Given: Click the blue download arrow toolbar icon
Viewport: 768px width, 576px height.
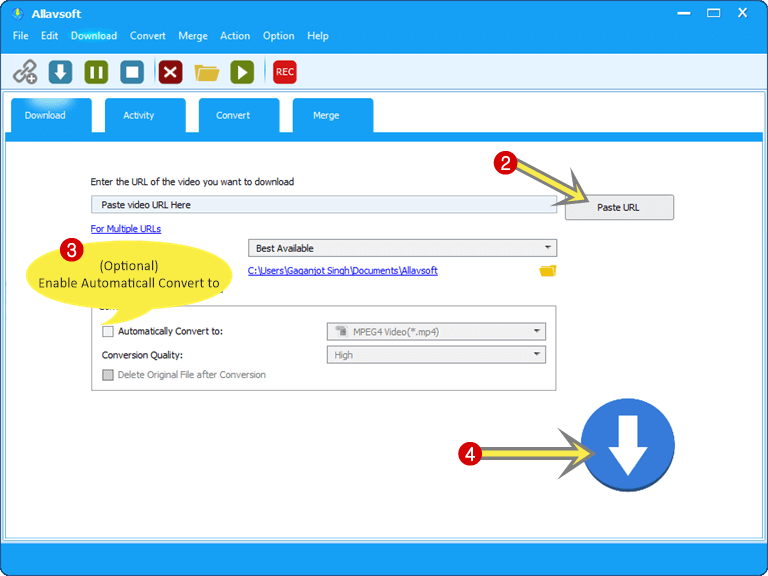Looking at the screenshot, I should click(x=60, y=72).
